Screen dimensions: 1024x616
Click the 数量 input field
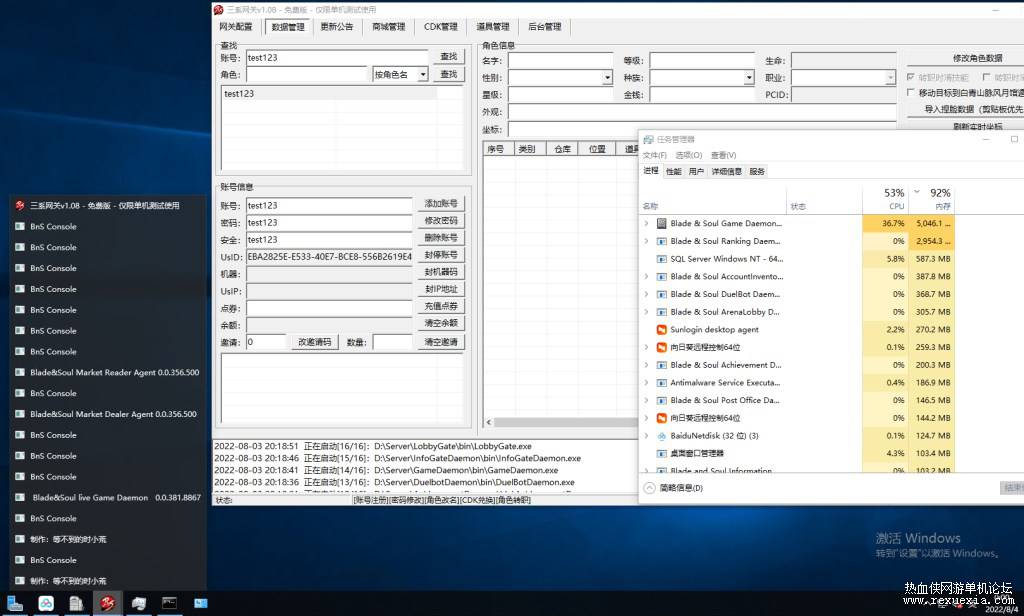pyautogui.click(x=392, y=342)
